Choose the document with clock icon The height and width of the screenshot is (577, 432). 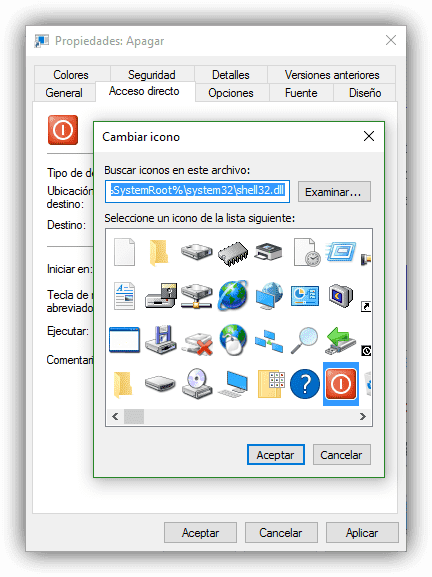click(307, 252)
